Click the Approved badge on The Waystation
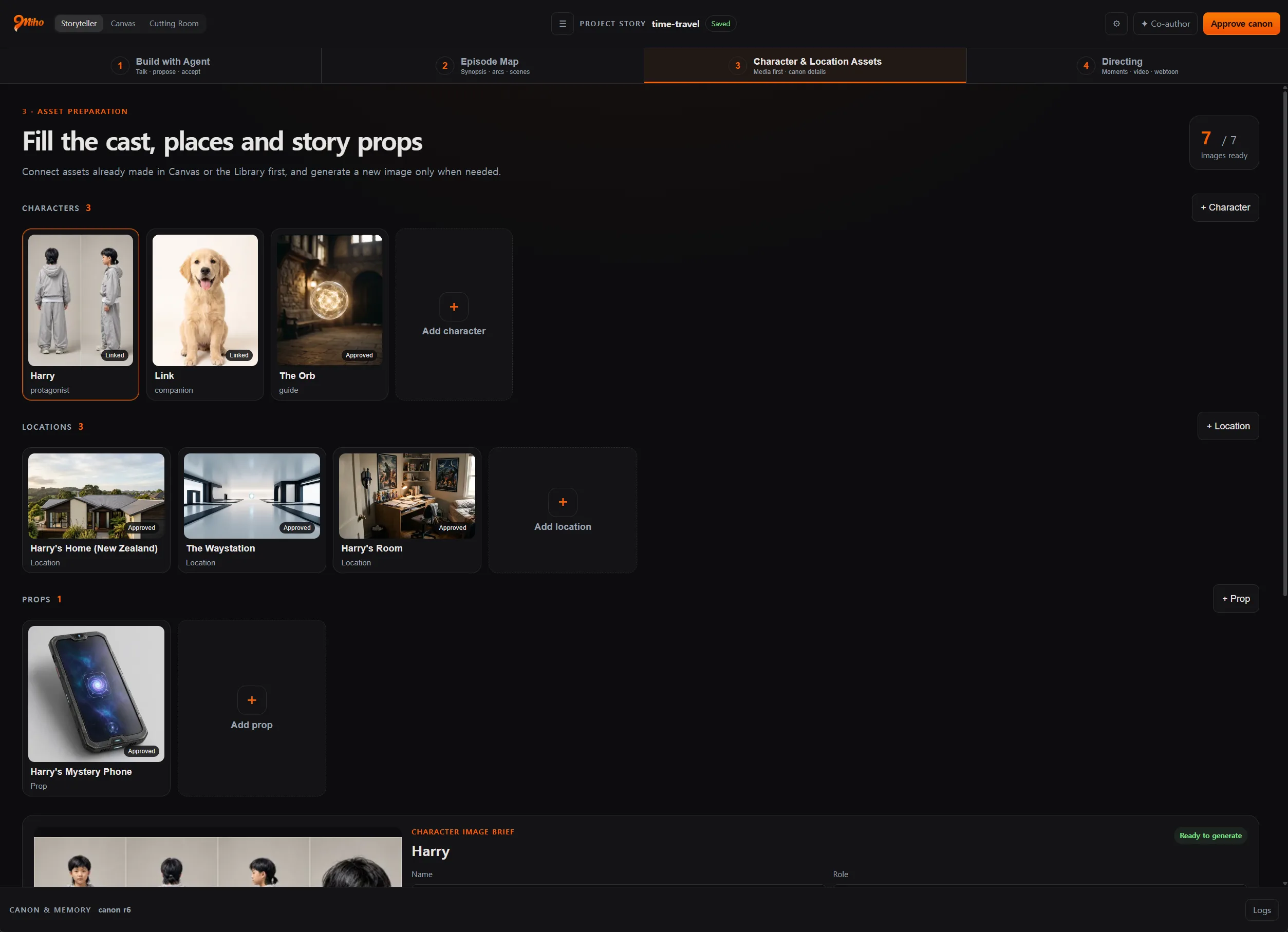This screenshot has width=1288, height=932. point(296,528)
